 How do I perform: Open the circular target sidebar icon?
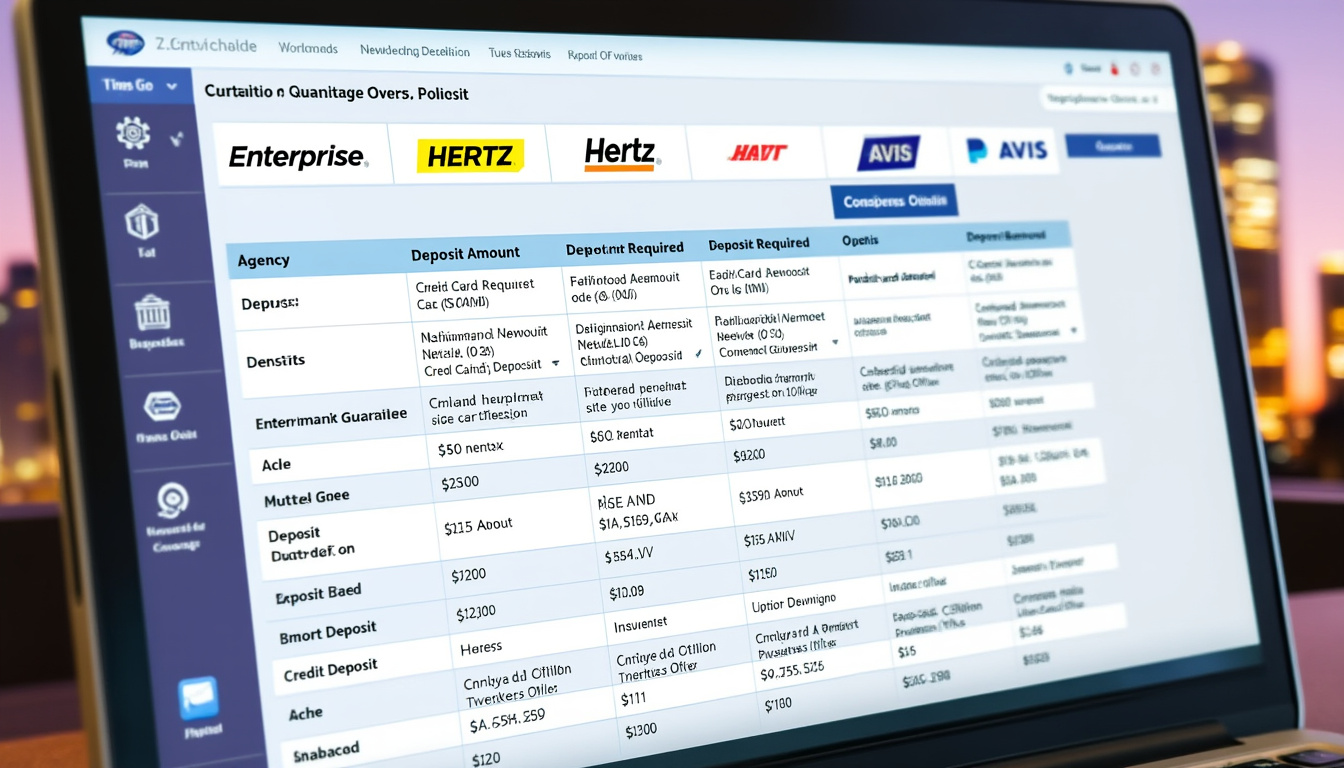point(174,499)
